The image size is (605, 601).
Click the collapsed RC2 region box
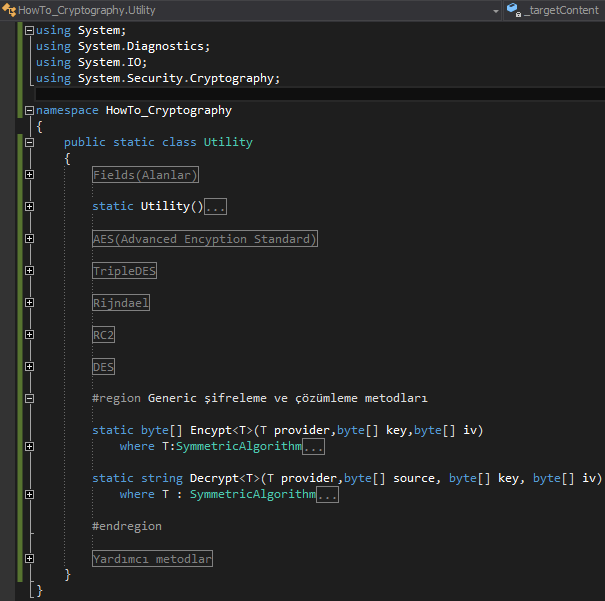[x=103, y=335]
